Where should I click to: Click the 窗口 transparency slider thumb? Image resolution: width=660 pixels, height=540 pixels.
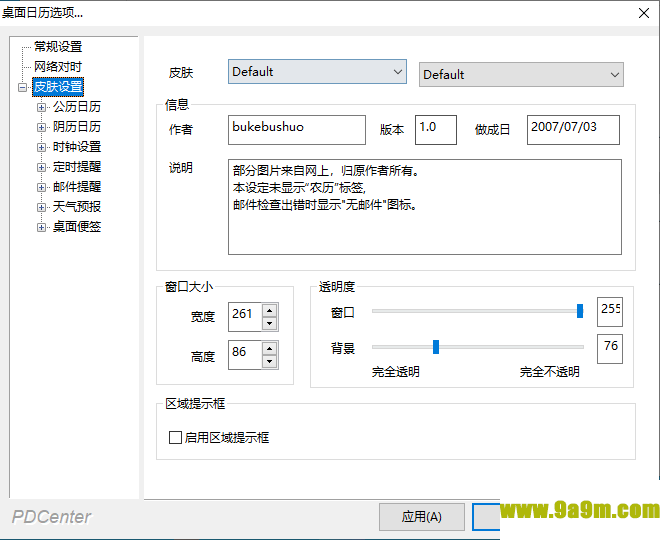[x=580, y=311]
